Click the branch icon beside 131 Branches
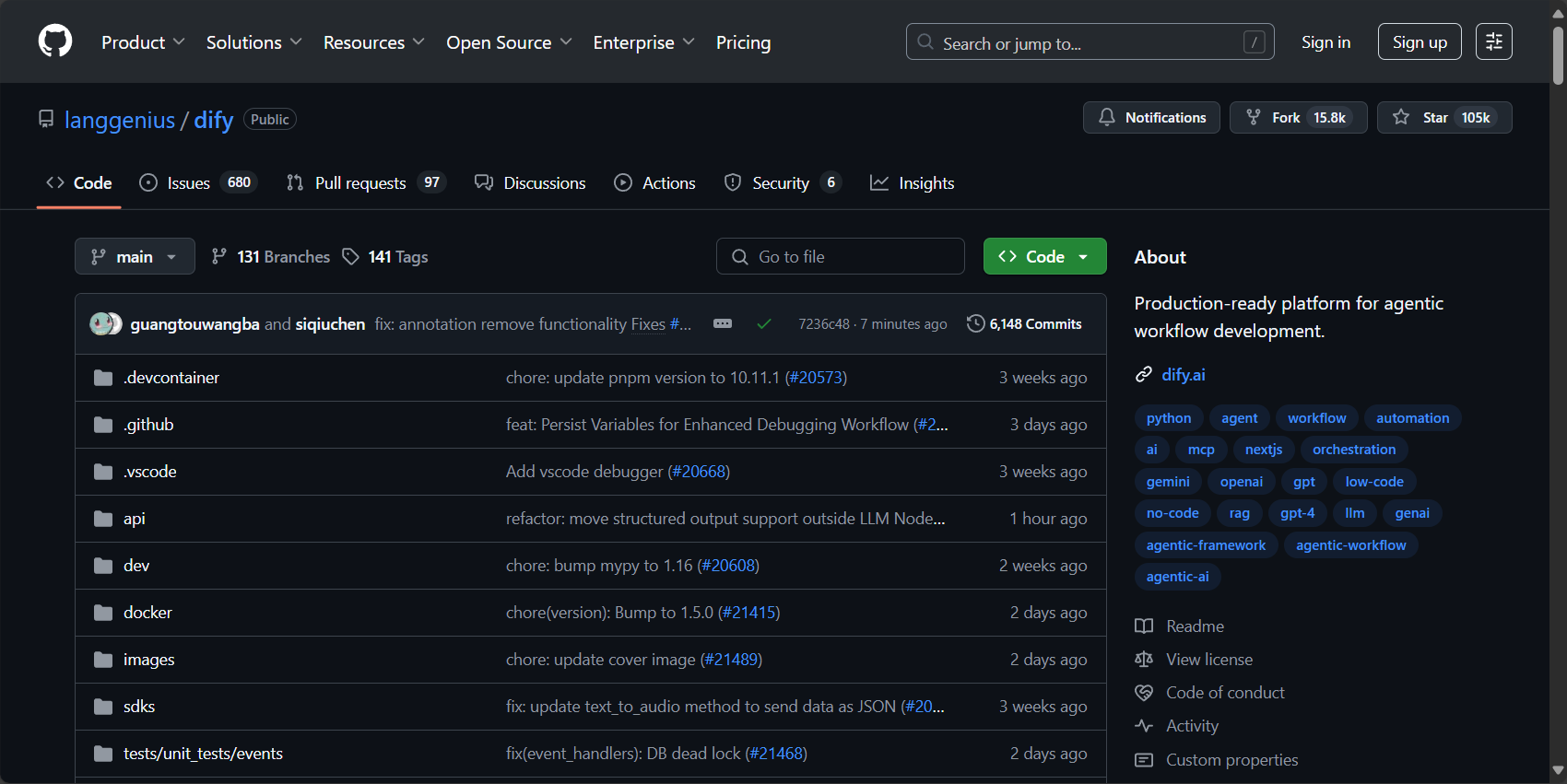The width and height of the screenshot is (1567, 784). (x=218, y=256)
